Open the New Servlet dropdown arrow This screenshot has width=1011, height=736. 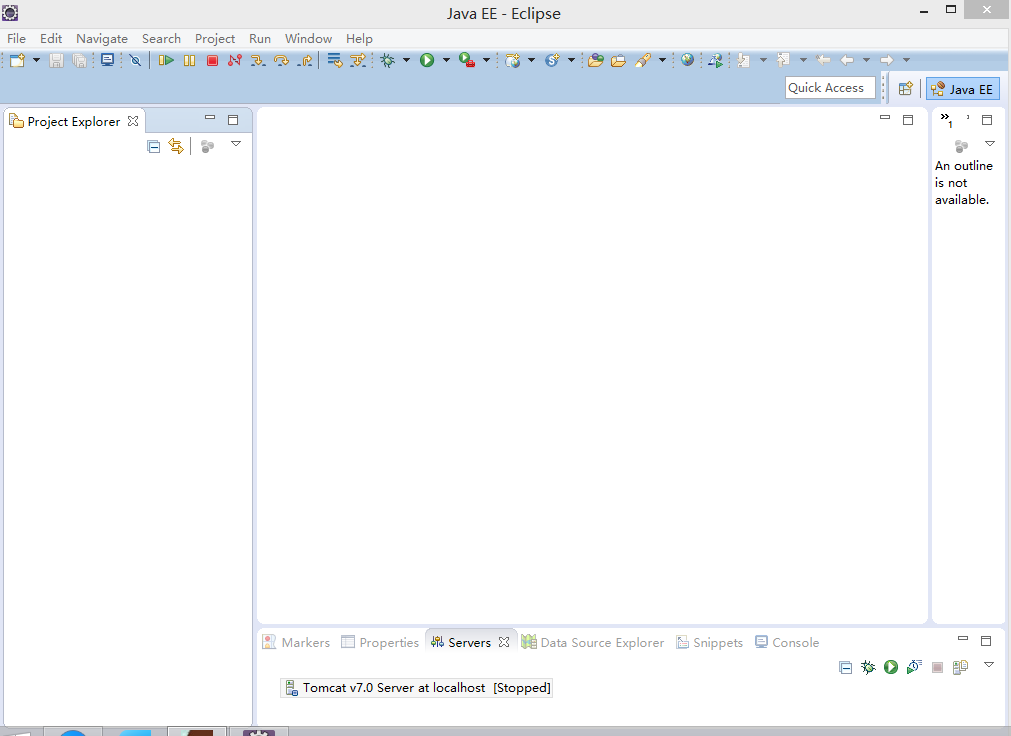[x=571, y=60]
